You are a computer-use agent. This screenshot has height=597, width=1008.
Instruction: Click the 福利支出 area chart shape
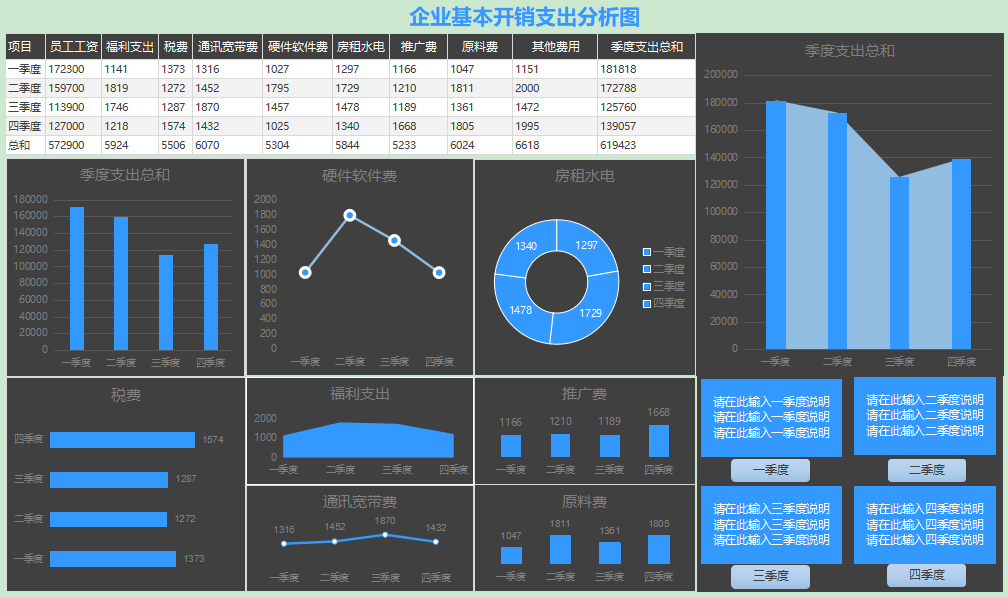pyautogui.click(x=368, y=441)
